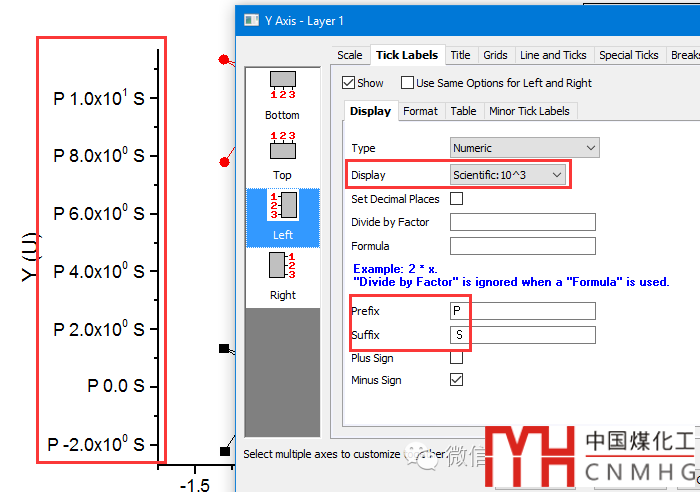The width and height of the screenshot is (700, 492).
Task: Click the tick label P 8.0x10^0 S
Action: (x=99, y=155)
